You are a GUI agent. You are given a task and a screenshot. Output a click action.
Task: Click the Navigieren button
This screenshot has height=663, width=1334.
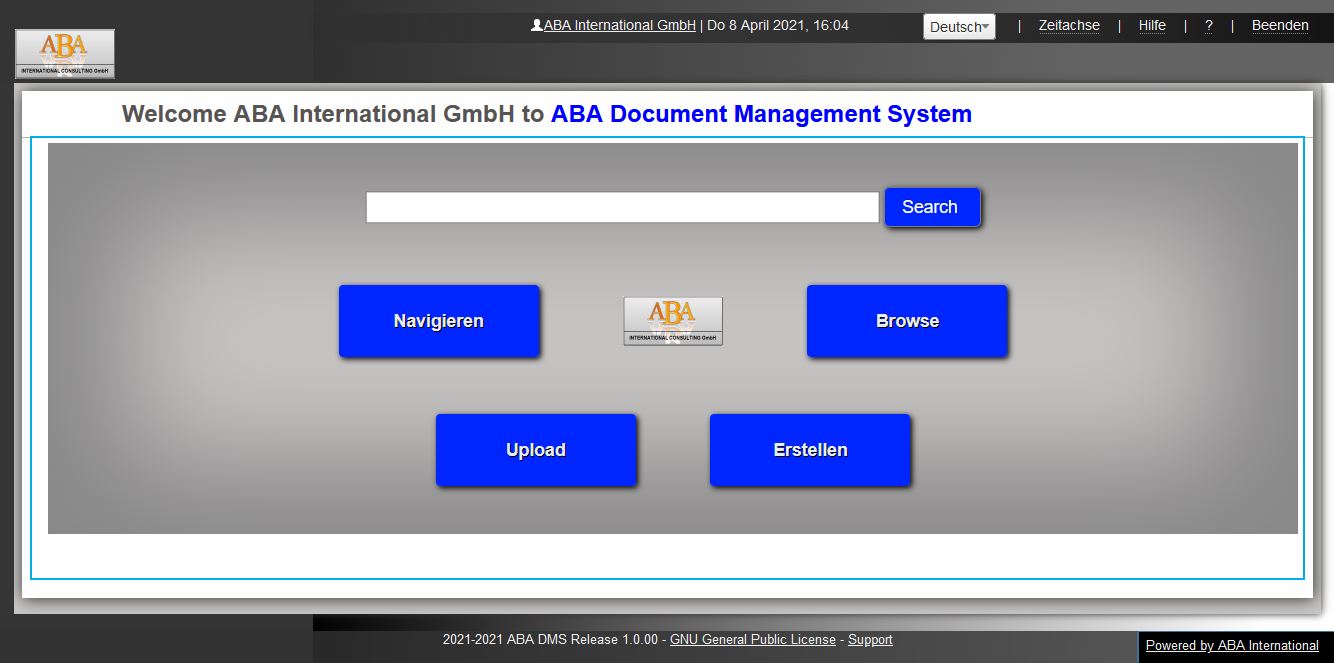[x=439, y=321]
